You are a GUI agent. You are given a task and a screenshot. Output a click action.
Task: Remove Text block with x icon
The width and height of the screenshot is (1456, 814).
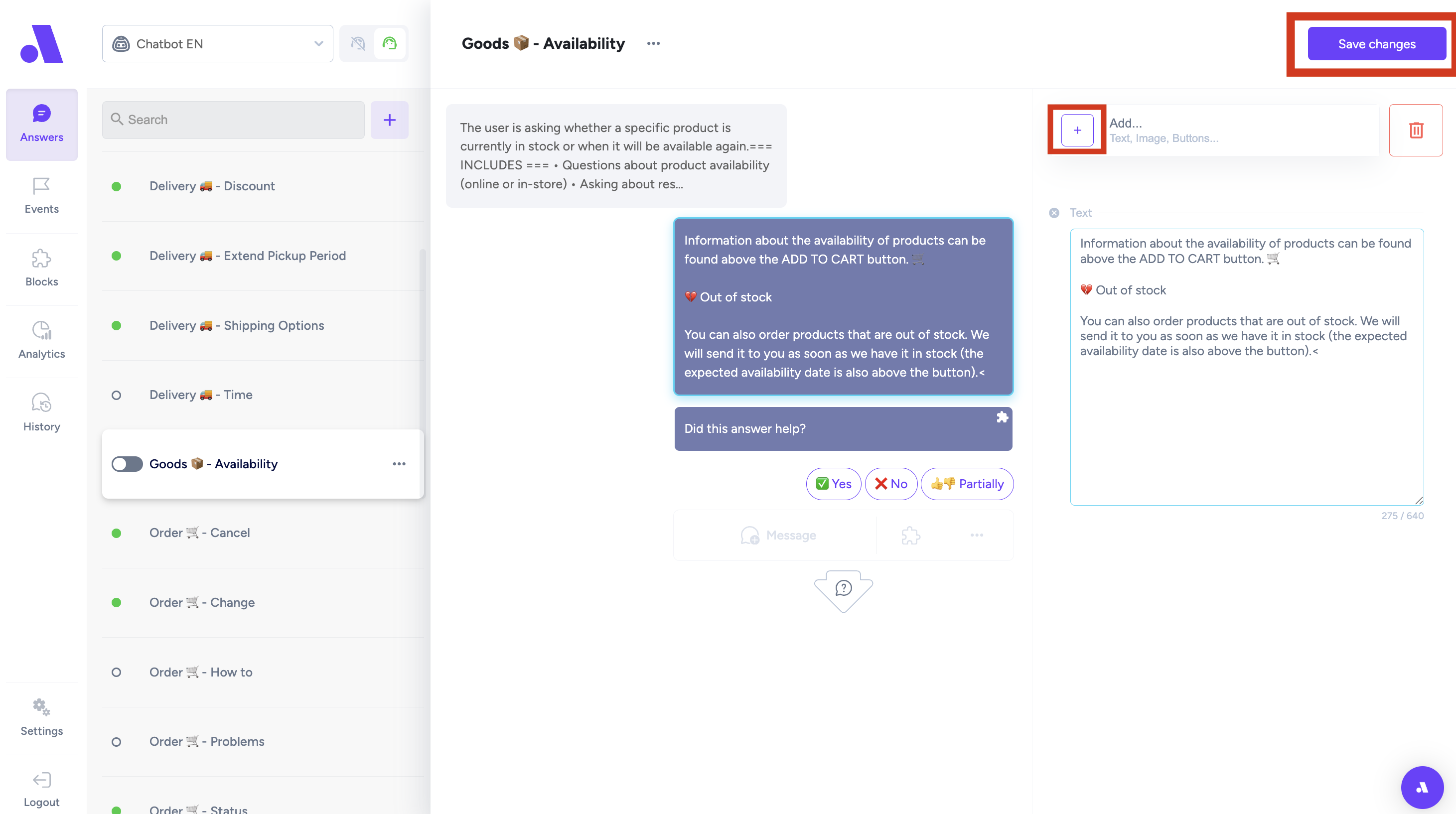coord(1053,213)
